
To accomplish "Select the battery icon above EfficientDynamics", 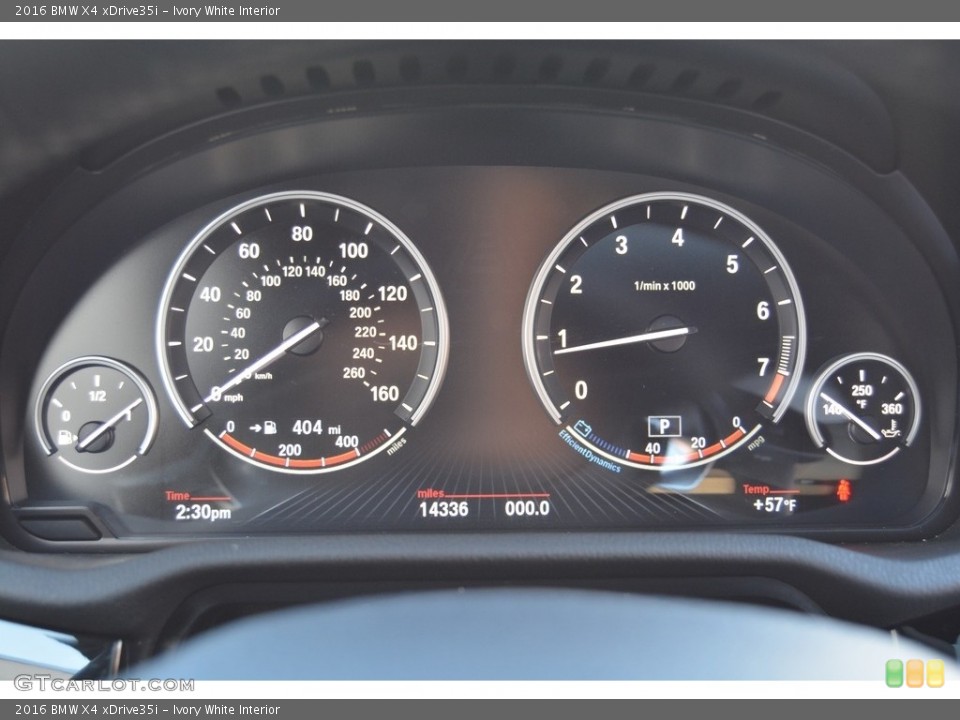I will point(581,428).
